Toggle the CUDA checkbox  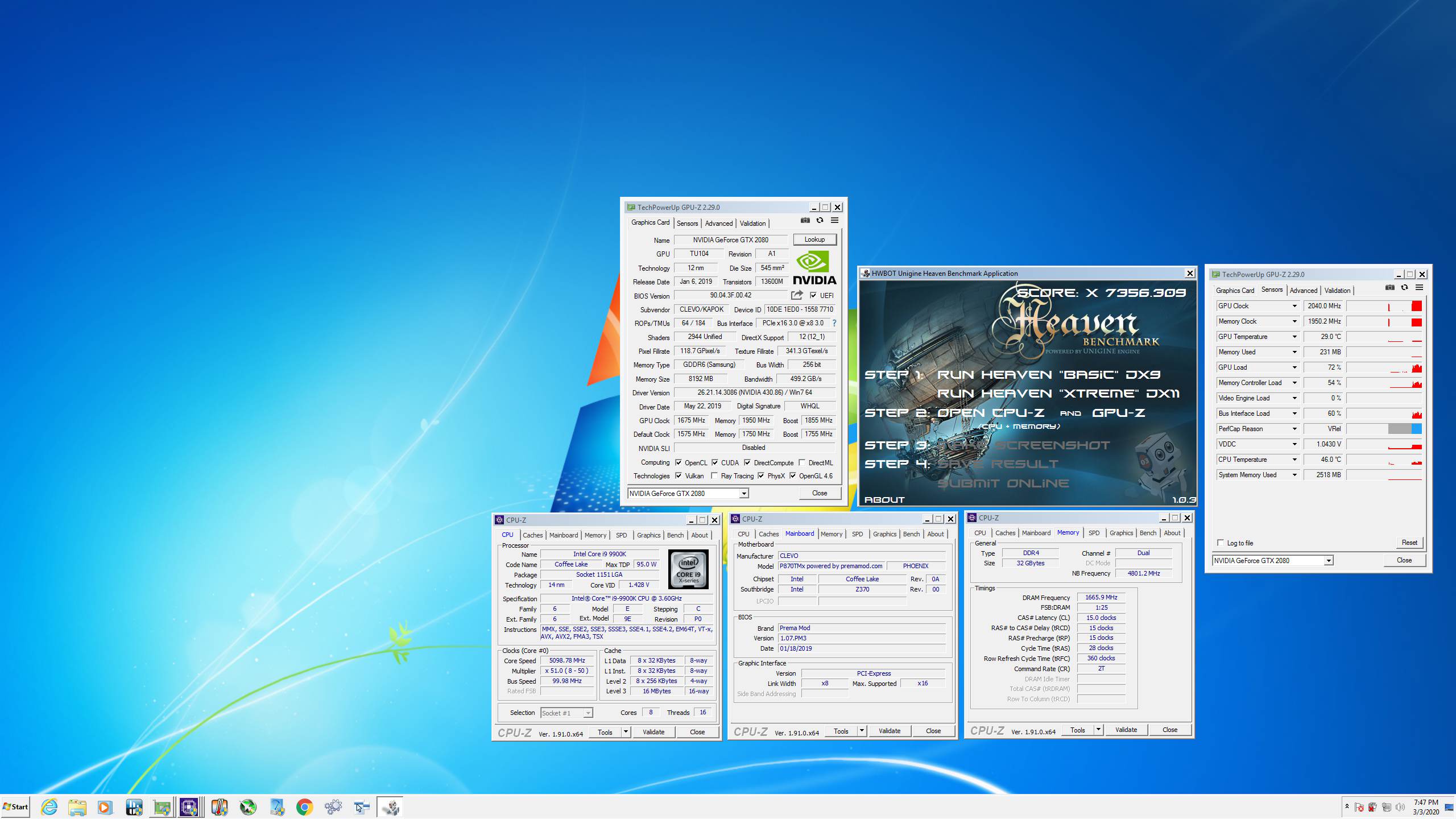tap(715, 462)
